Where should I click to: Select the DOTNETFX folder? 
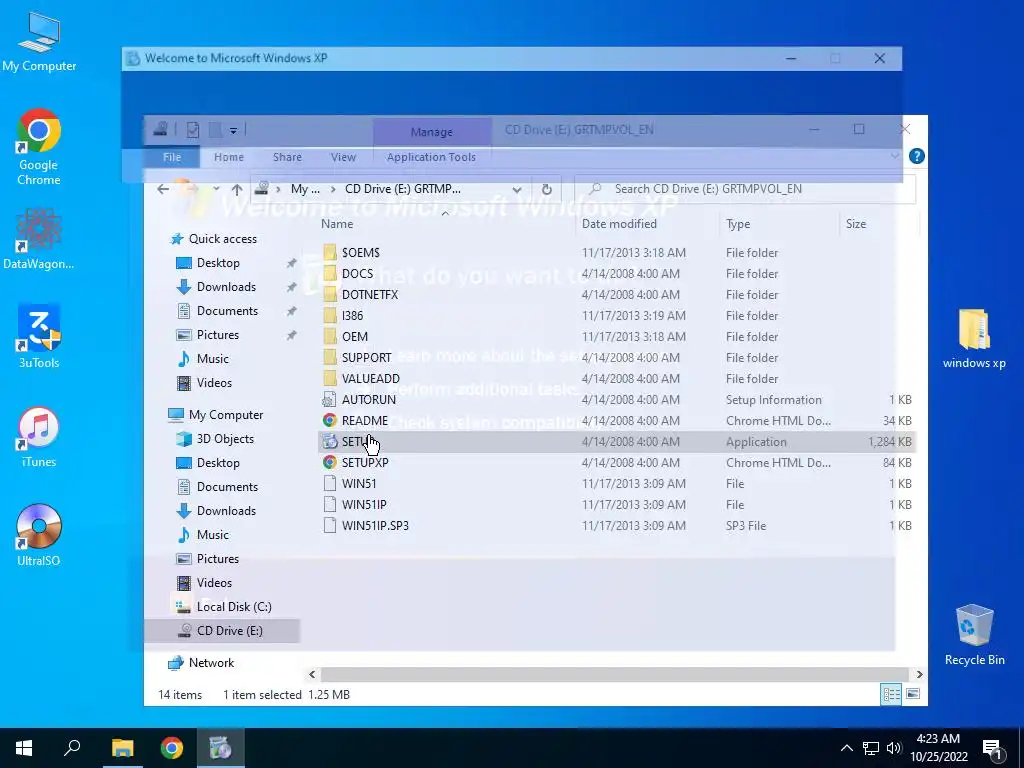370,295
